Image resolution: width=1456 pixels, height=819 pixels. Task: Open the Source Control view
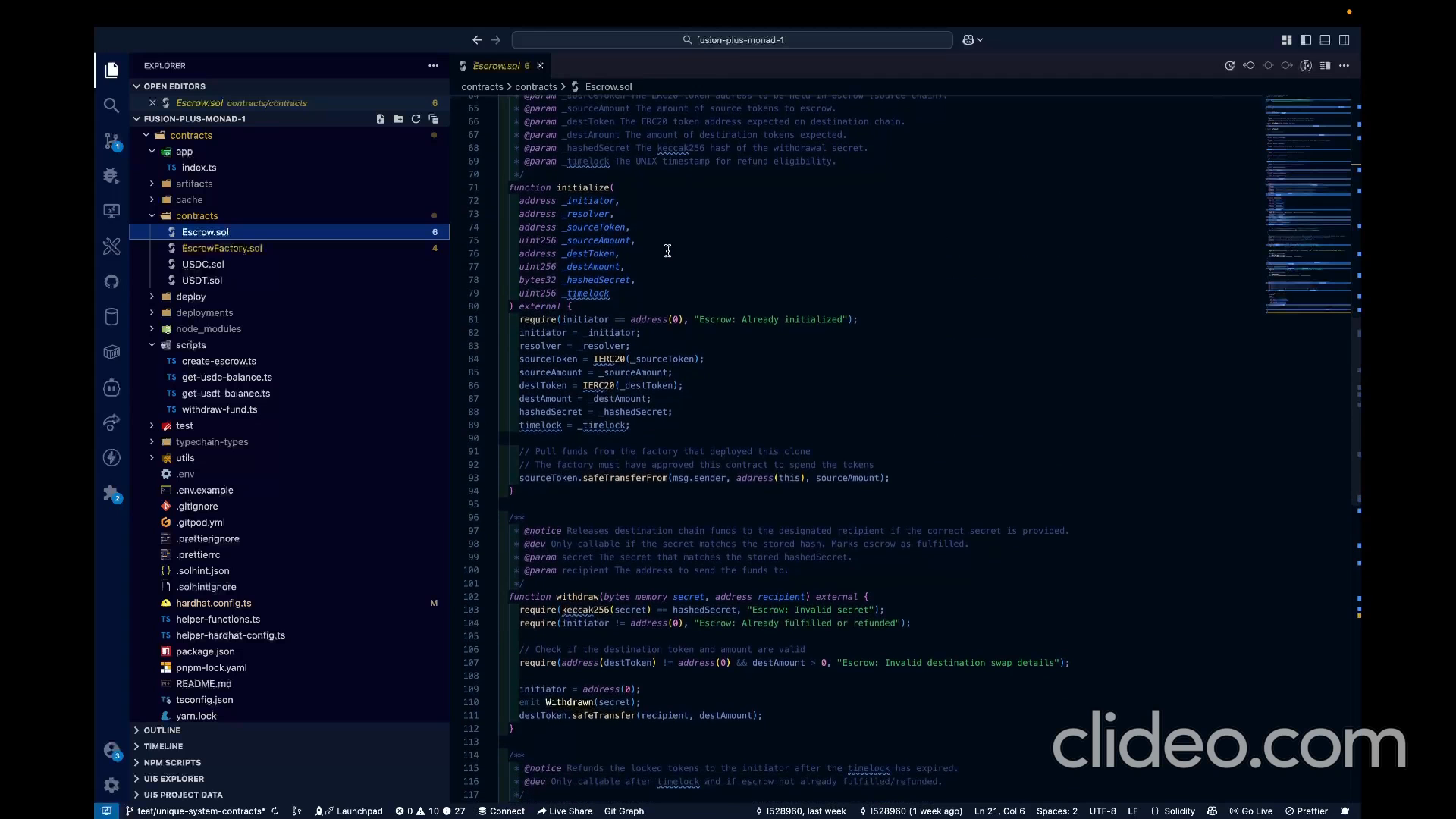pos(111,141)
